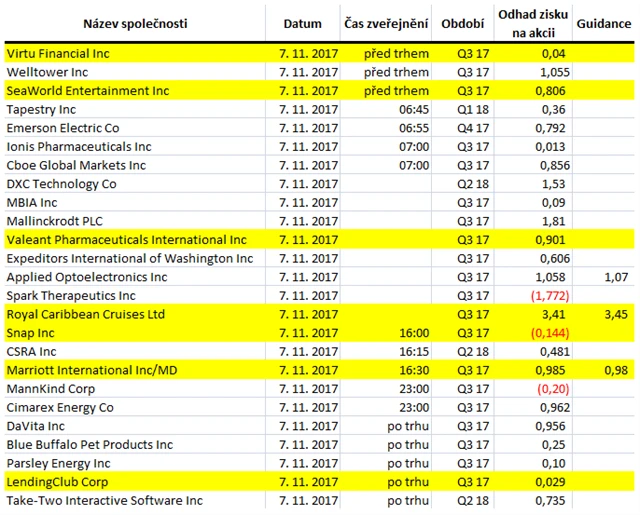Select the 'Název společnosti' column header
The width and height of the screenshot is (640, 515).
pos(135,24)
